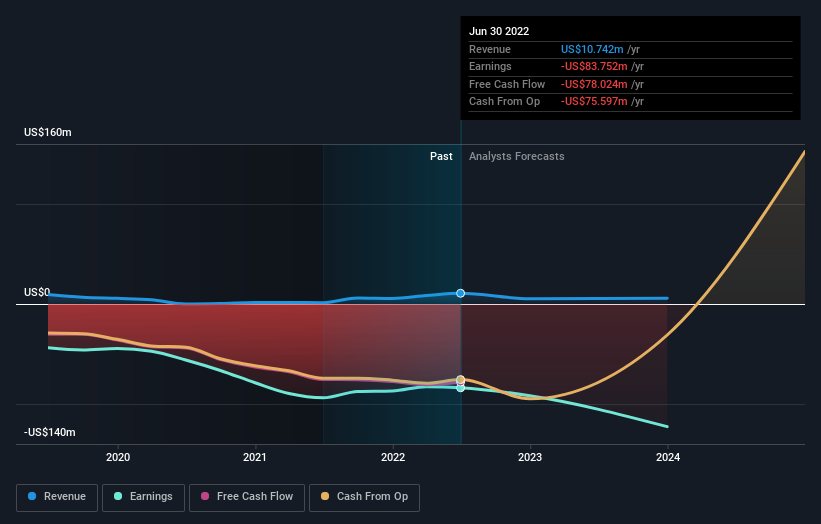The height and width of the screenshot is (524, 821).
Task: Select the Cash From Op data point marker at Jun 2022
Action: click(460, 380)
